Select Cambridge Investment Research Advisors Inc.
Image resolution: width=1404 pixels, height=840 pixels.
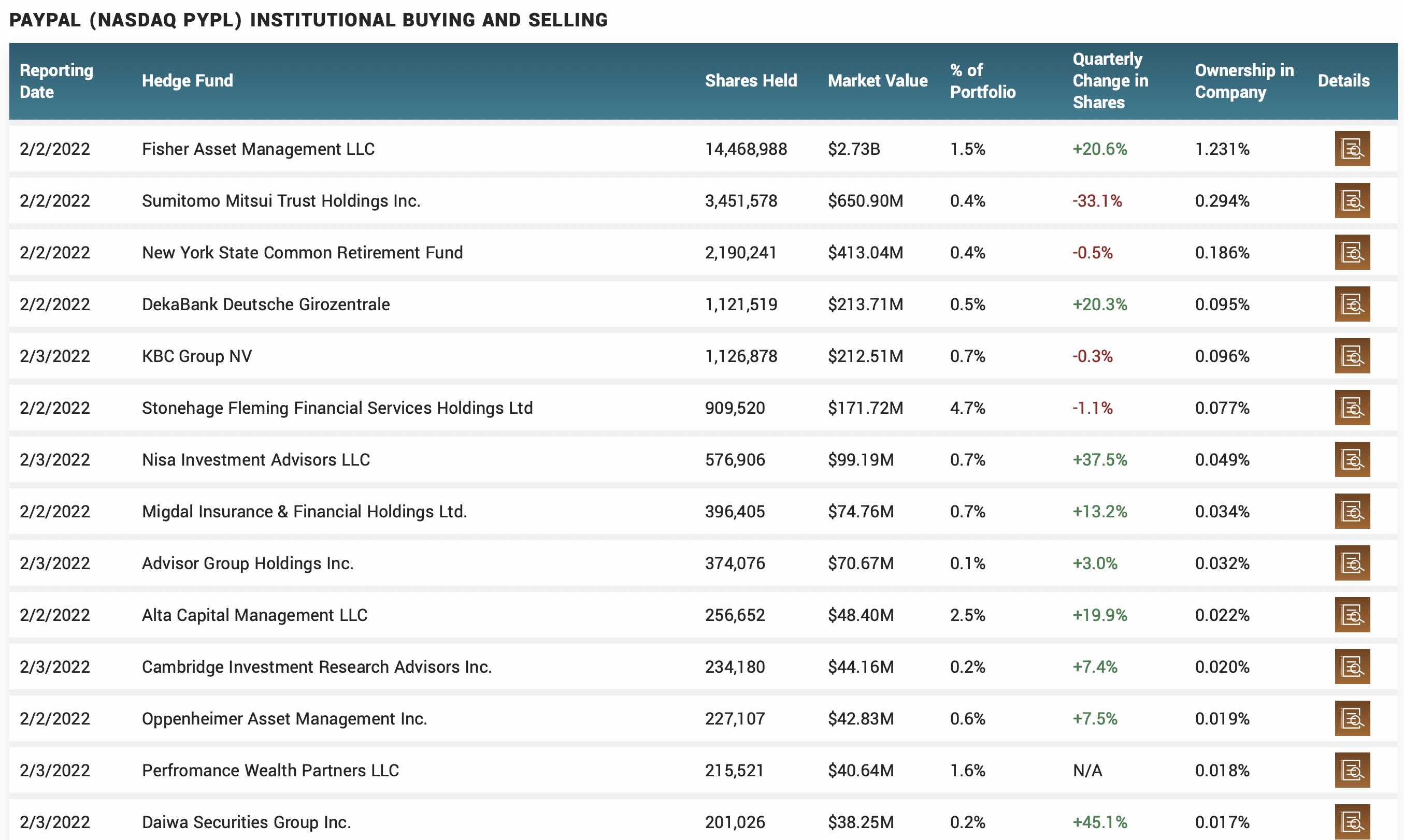317,667
